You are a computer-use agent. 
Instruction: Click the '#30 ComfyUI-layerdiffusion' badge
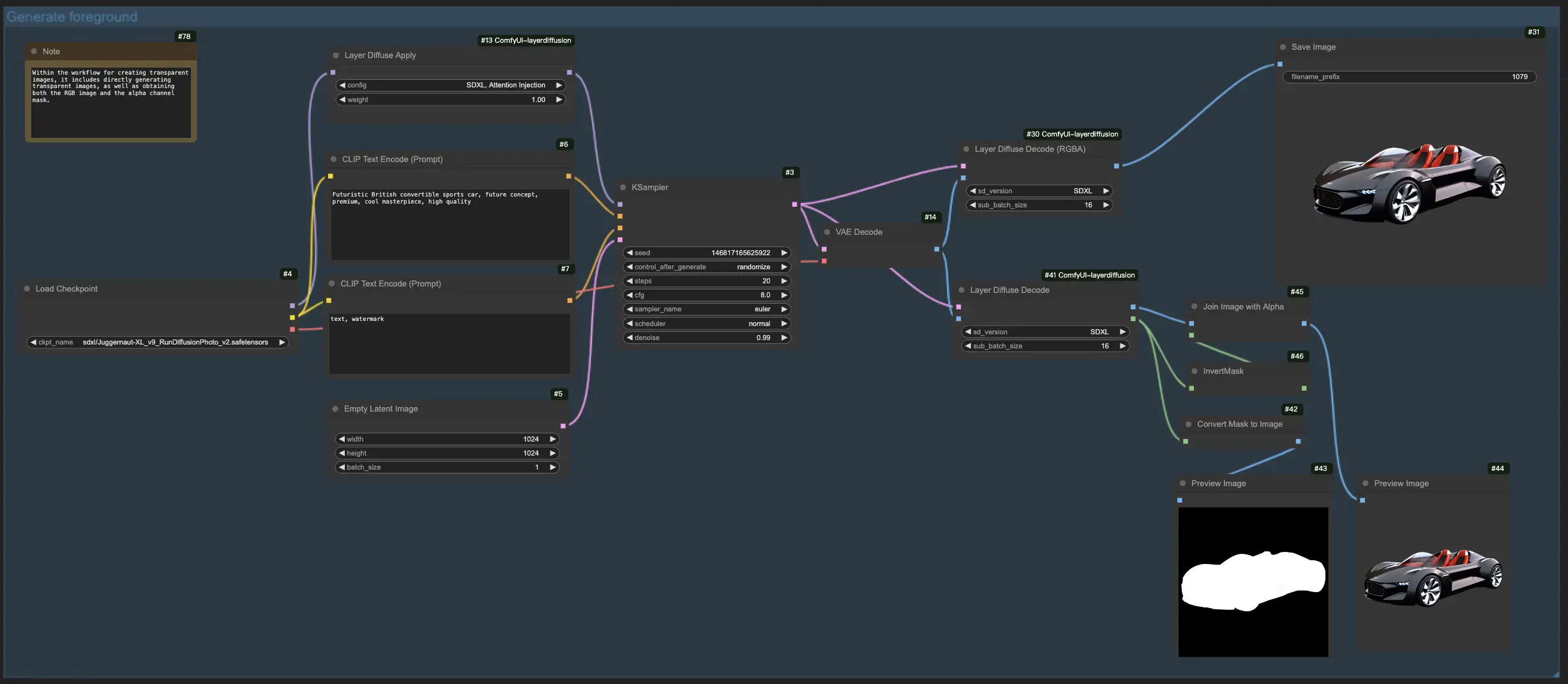1073,134
